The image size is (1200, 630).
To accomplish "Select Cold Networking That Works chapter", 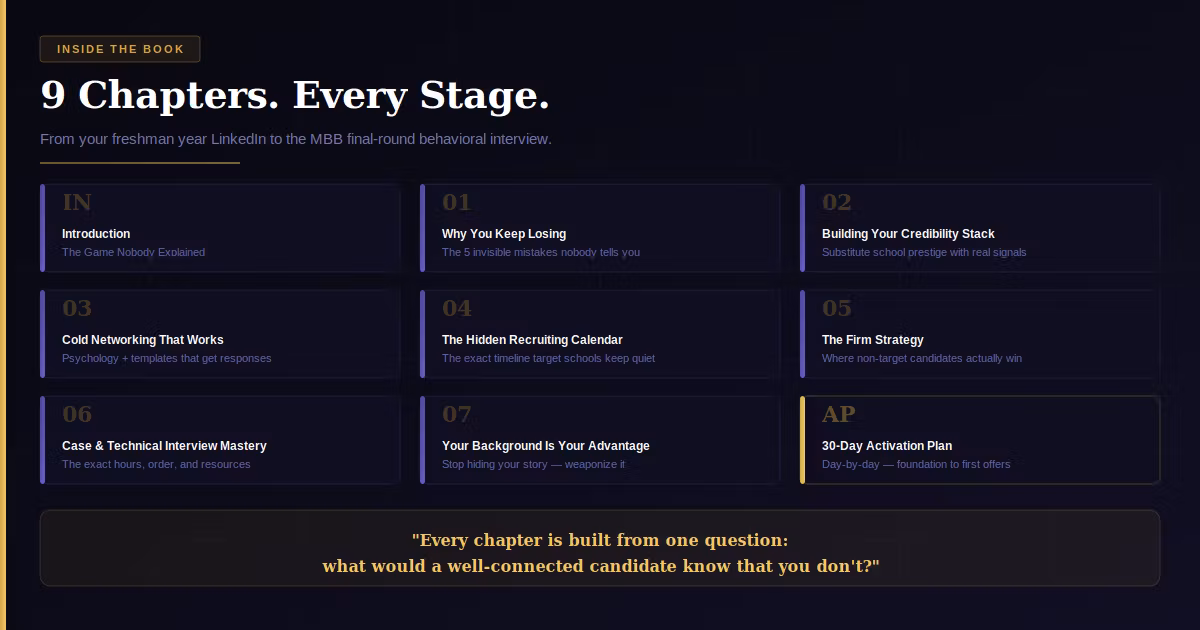I will (x=220, y=334).
